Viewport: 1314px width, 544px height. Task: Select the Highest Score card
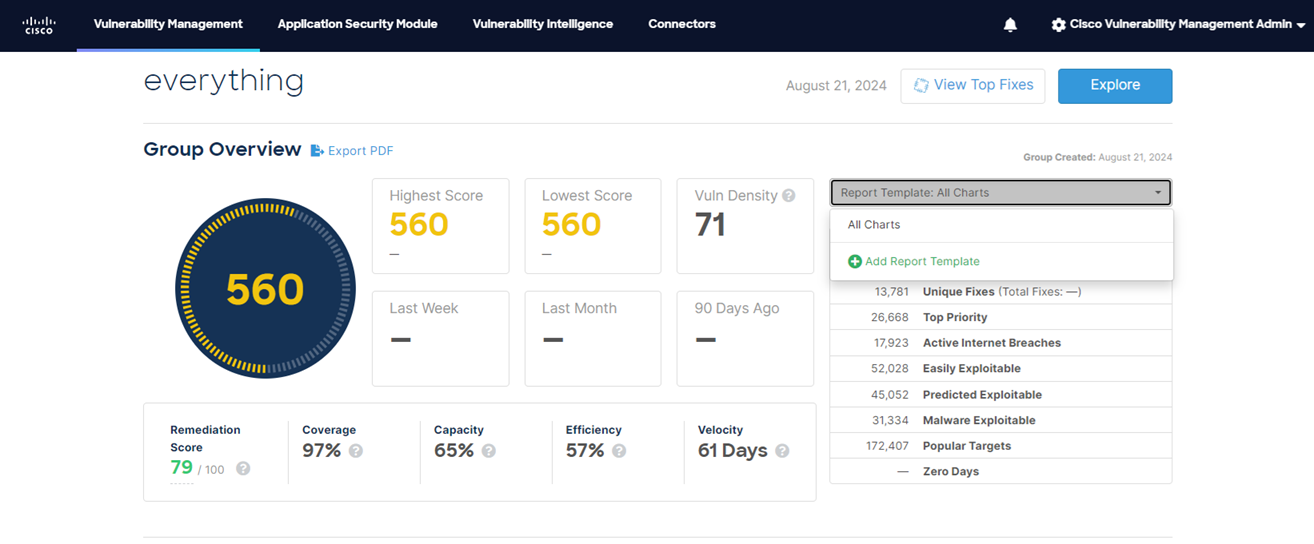[x=441, y=226]
